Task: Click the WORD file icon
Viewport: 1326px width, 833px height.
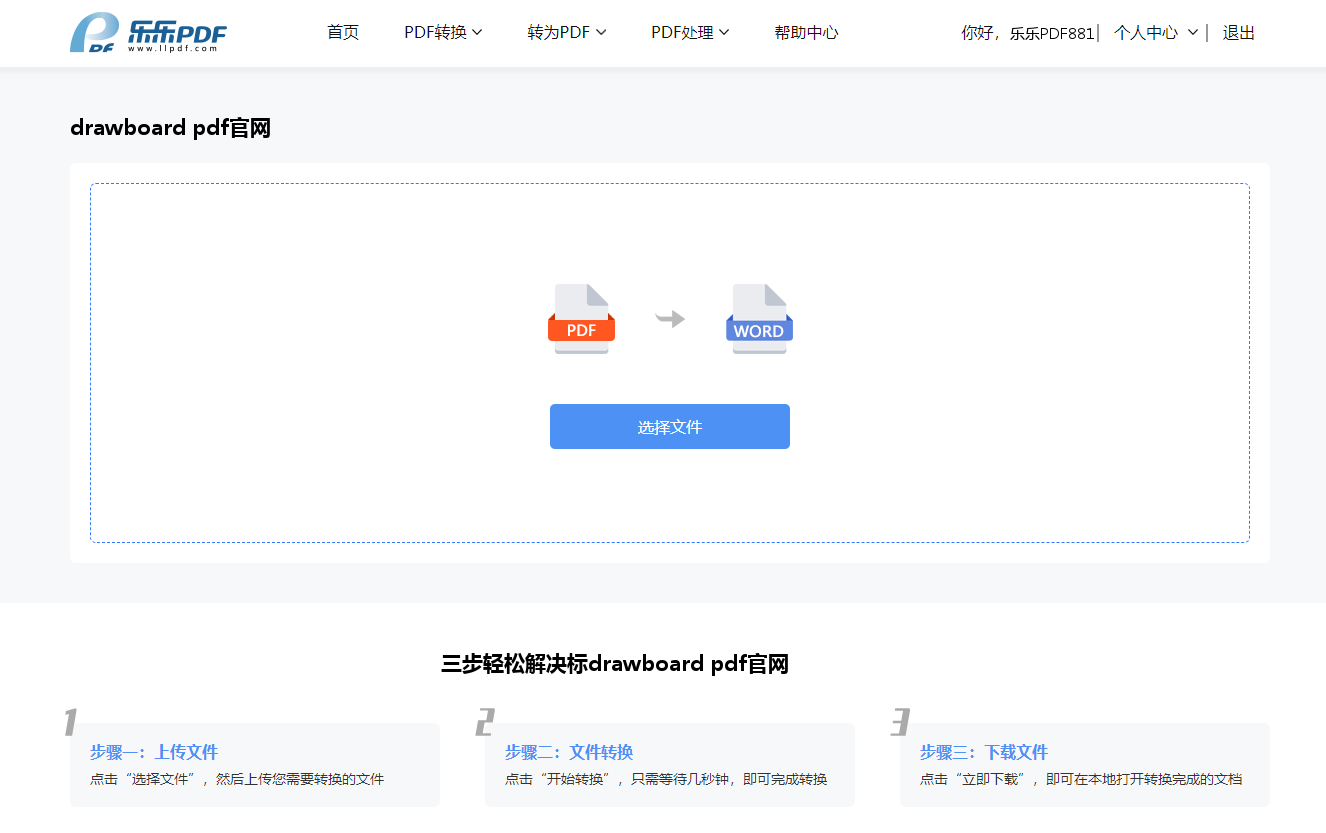Action: pos(759,319)
